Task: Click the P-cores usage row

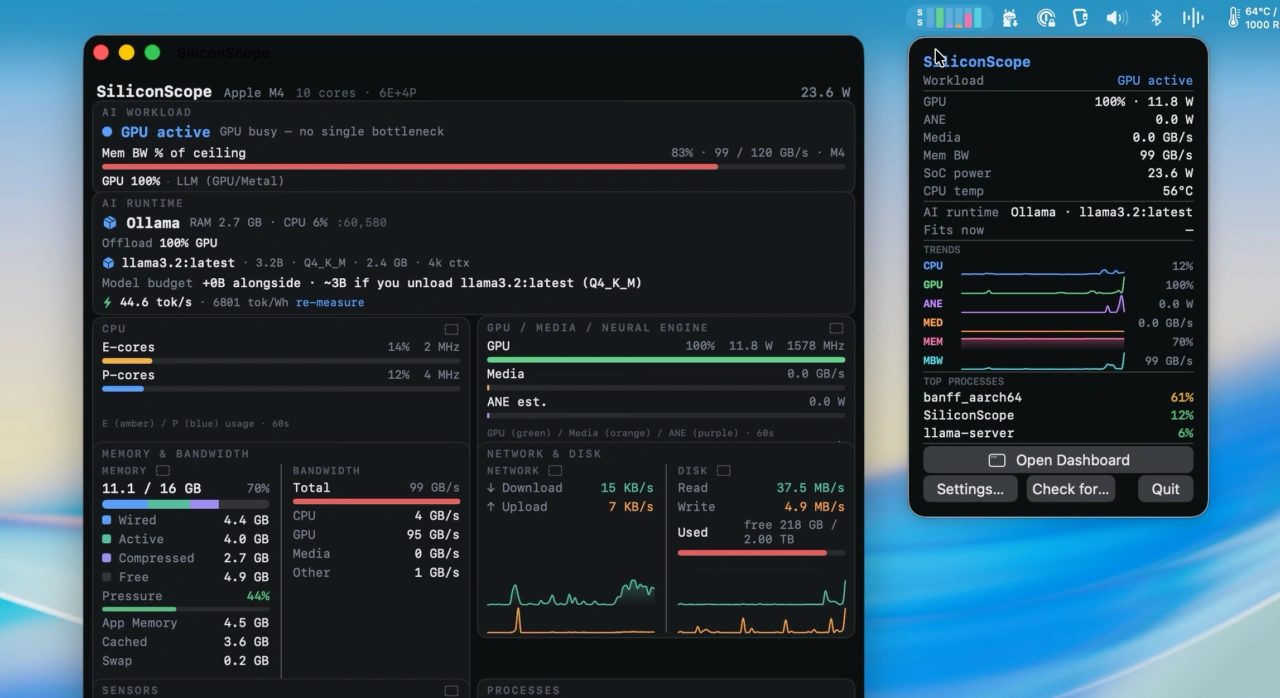Action: point(281,379)
